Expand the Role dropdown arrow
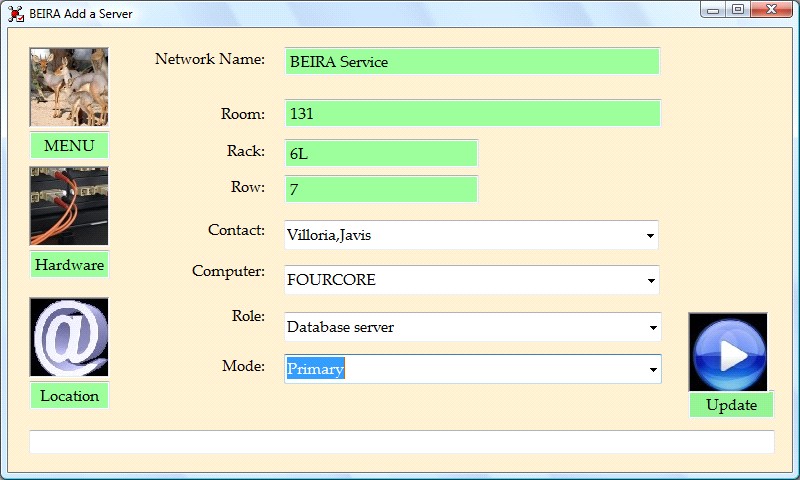The image size is (800, 480). tap(651, 327)
